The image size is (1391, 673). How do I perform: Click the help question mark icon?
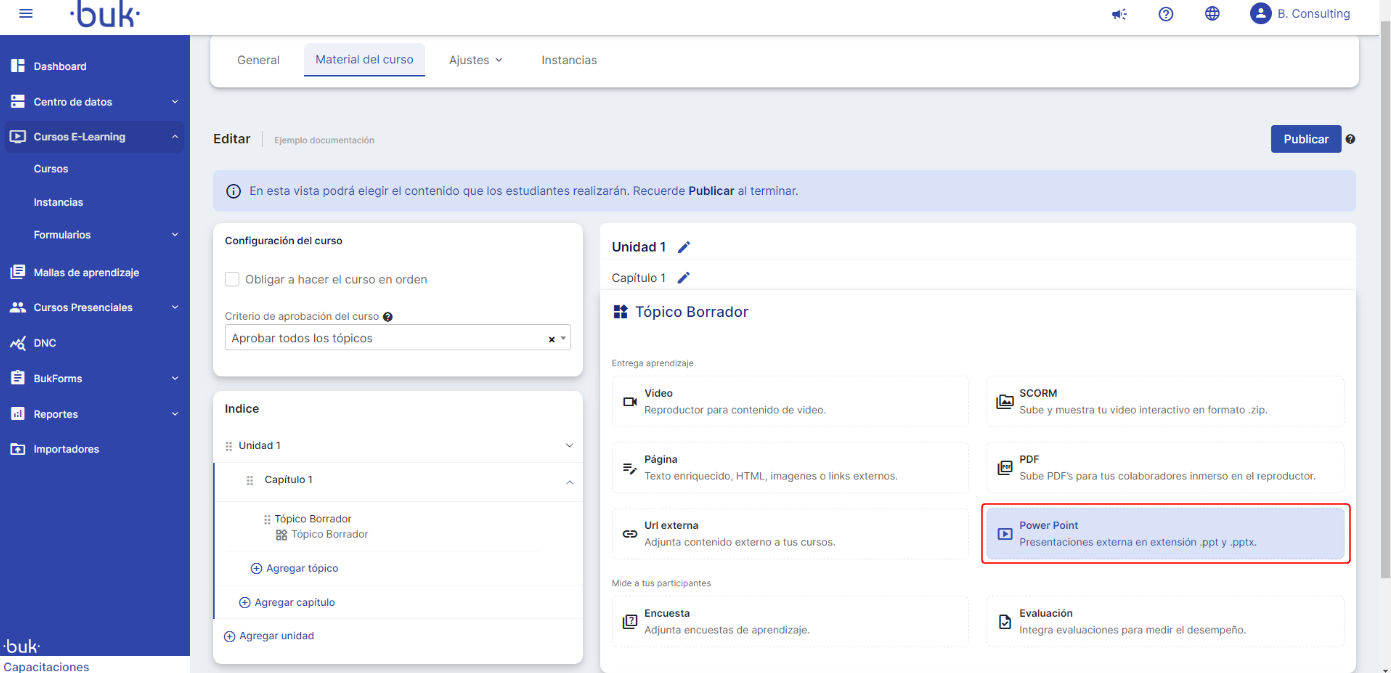[x=1165, y=14]
